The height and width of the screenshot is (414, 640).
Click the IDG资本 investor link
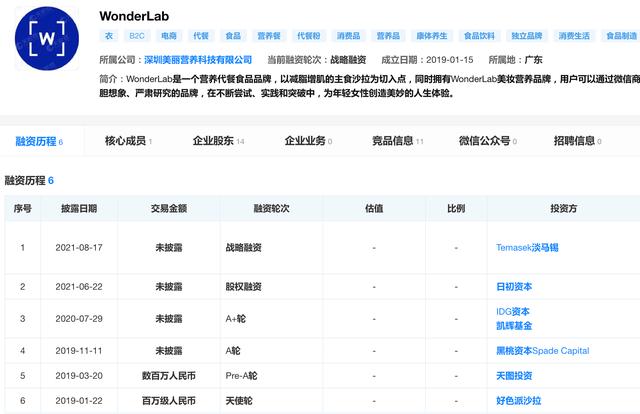pyautogui.click(x=513, y=312)
